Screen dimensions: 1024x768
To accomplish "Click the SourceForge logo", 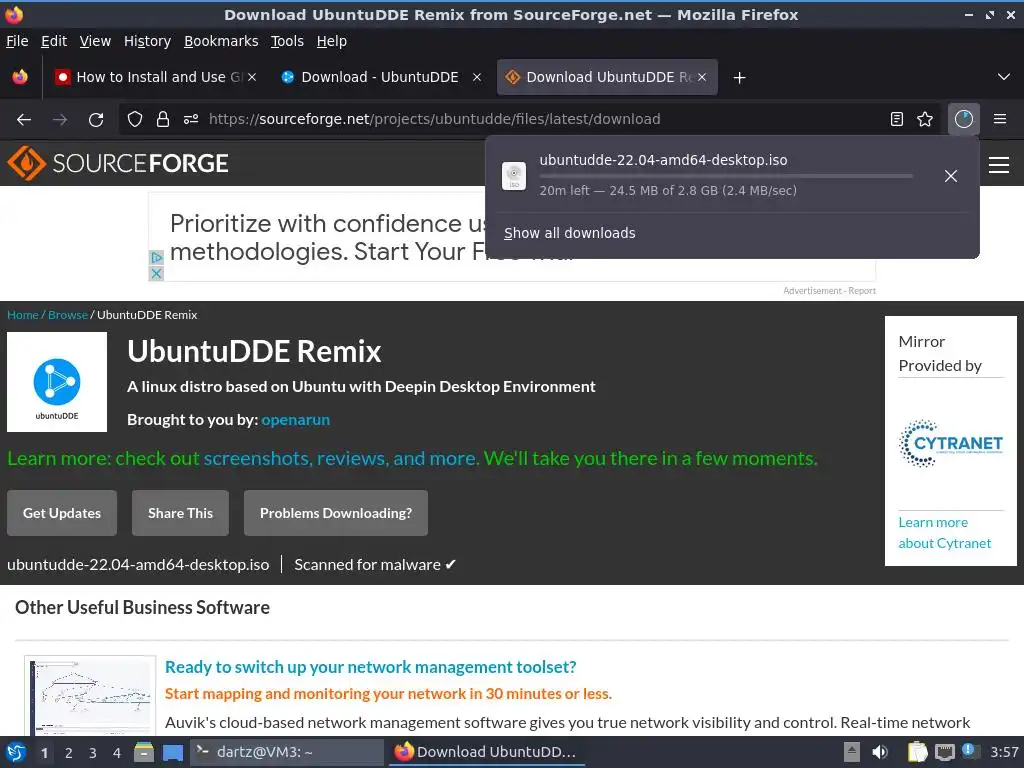I will tap(118, 163).
